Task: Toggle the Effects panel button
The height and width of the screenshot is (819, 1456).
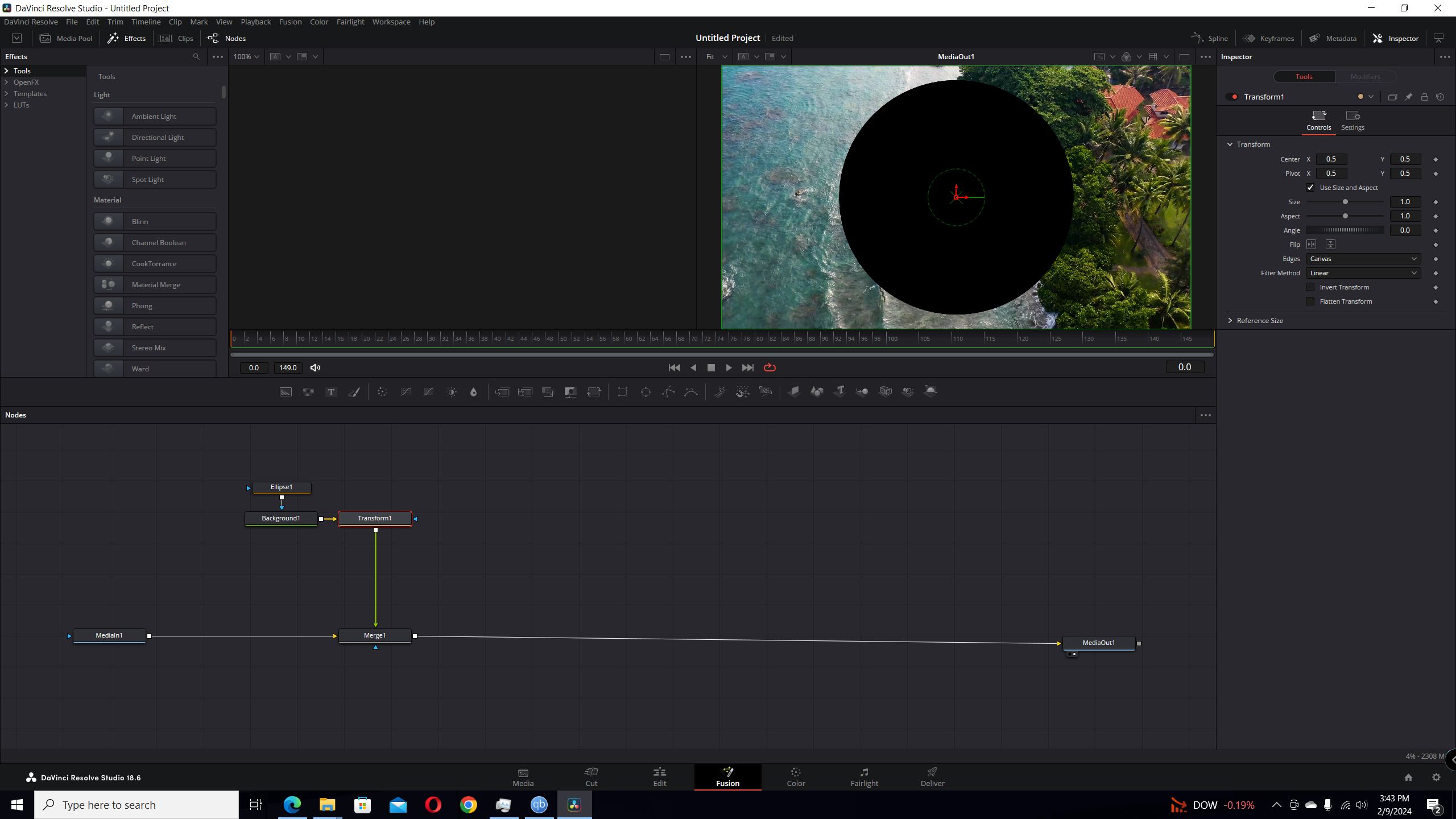Action: (126, 38)
